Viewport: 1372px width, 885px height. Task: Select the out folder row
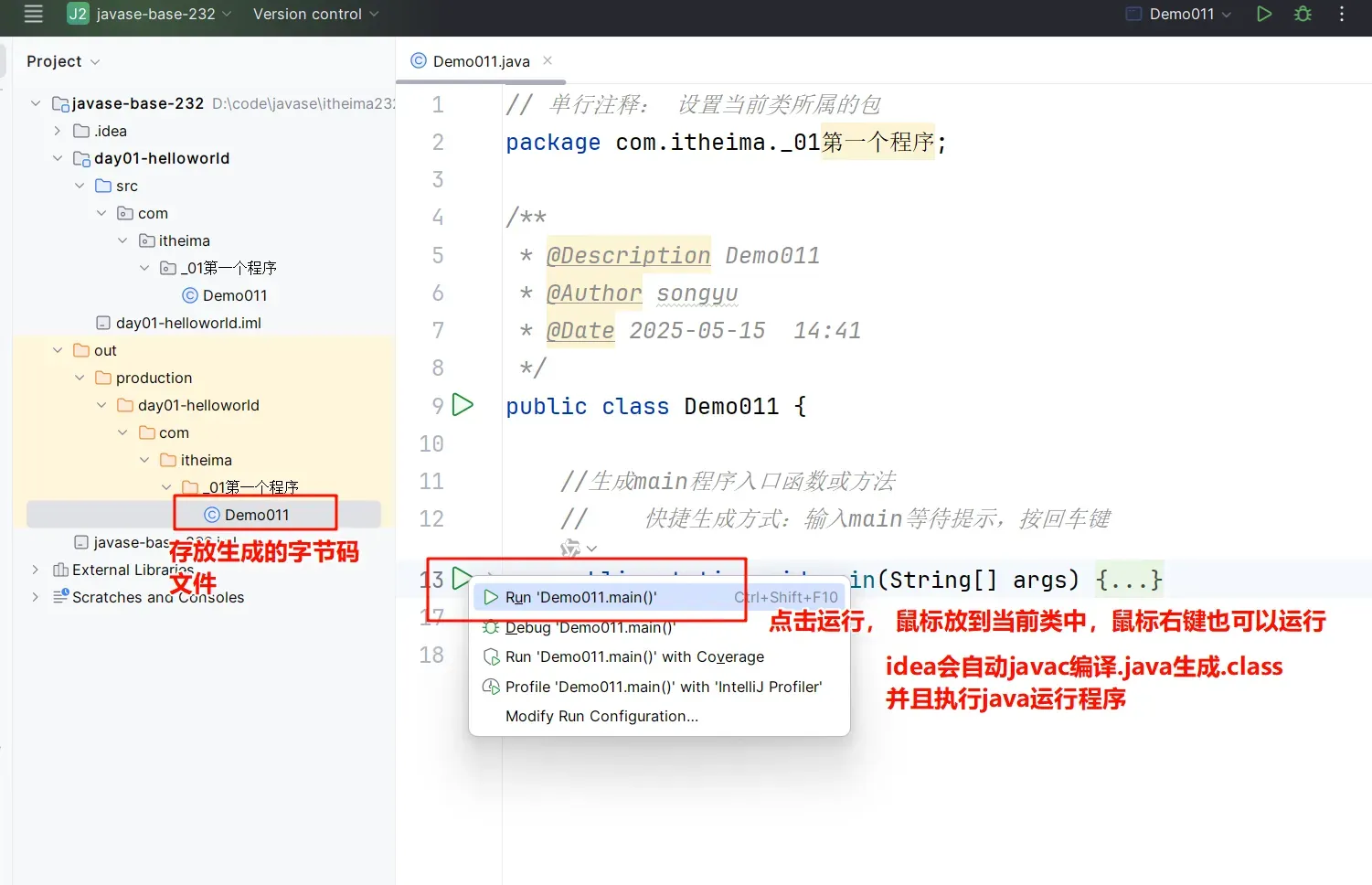204,350
